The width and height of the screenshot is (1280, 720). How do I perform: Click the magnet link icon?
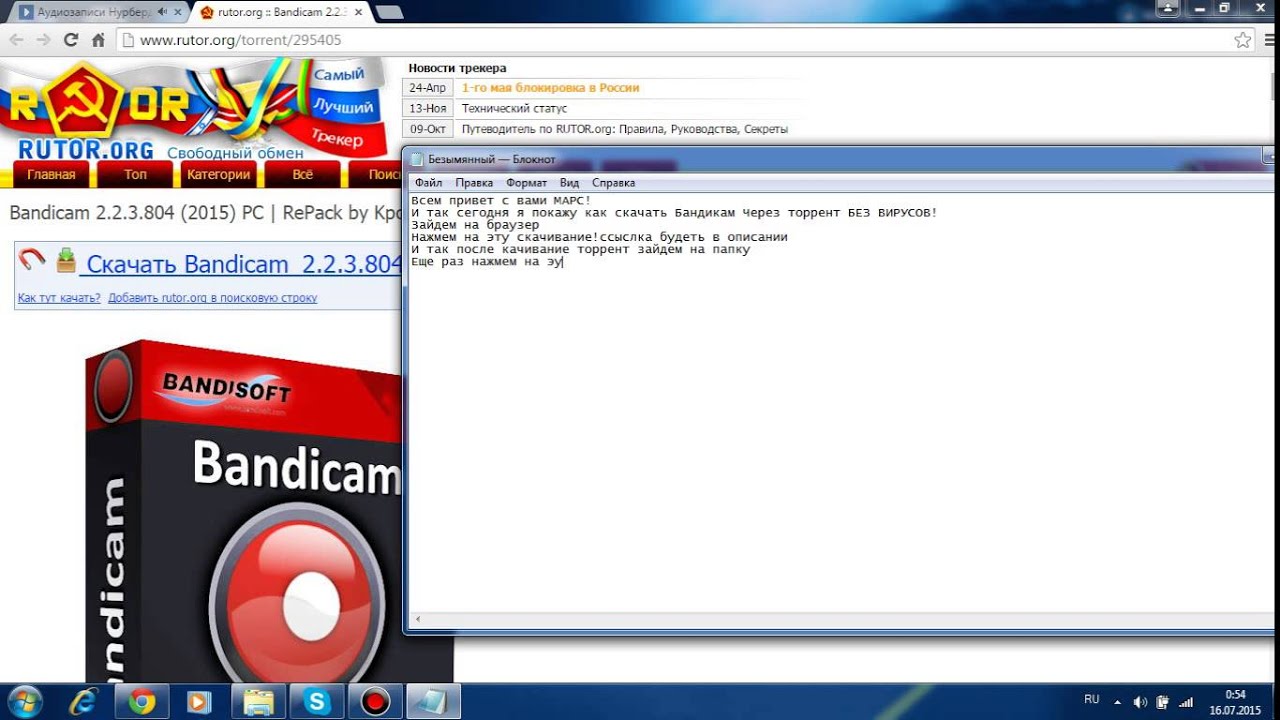click(x=33, y=260)
